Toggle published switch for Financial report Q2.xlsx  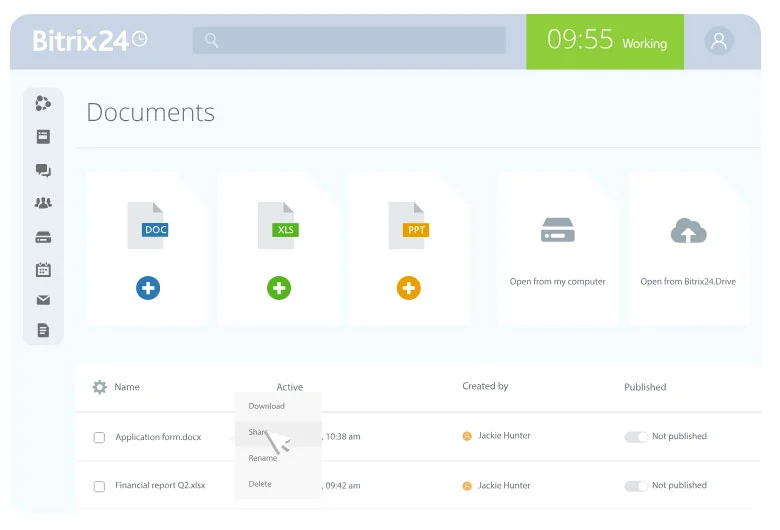(636, 486)
